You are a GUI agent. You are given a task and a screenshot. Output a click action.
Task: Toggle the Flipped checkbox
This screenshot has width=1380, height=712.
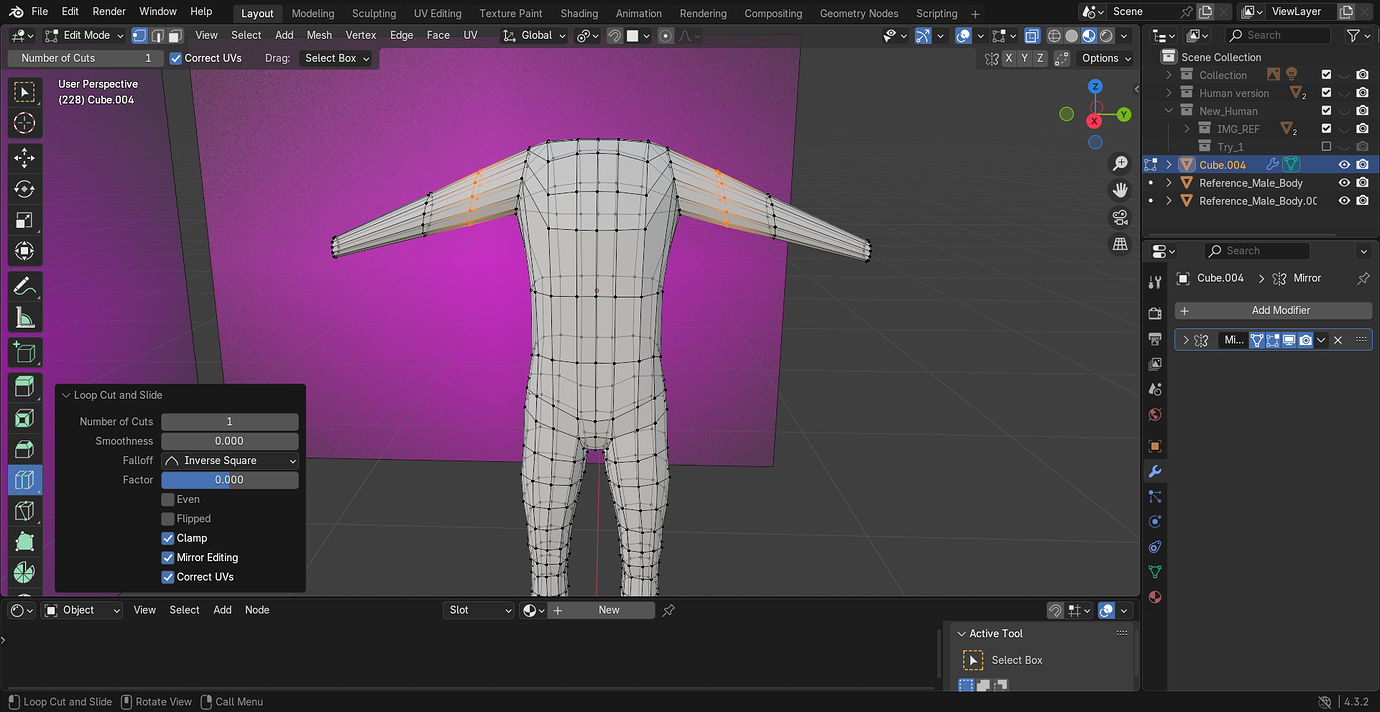pos(168,519)
